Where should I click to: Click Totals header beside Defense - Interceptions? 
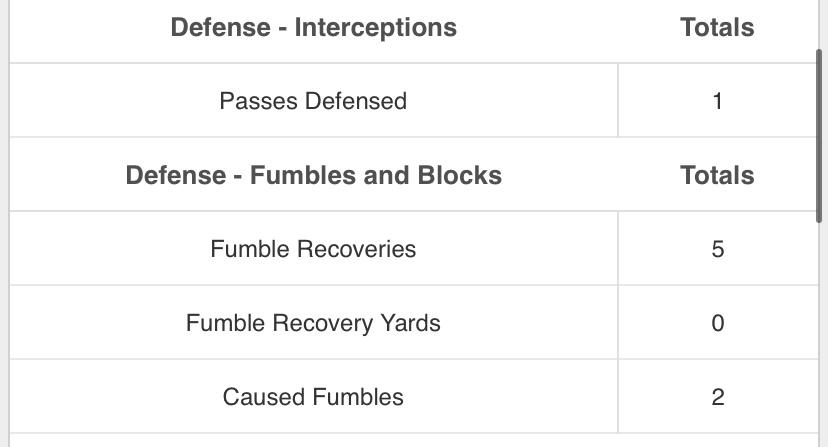tap(717, 28)
